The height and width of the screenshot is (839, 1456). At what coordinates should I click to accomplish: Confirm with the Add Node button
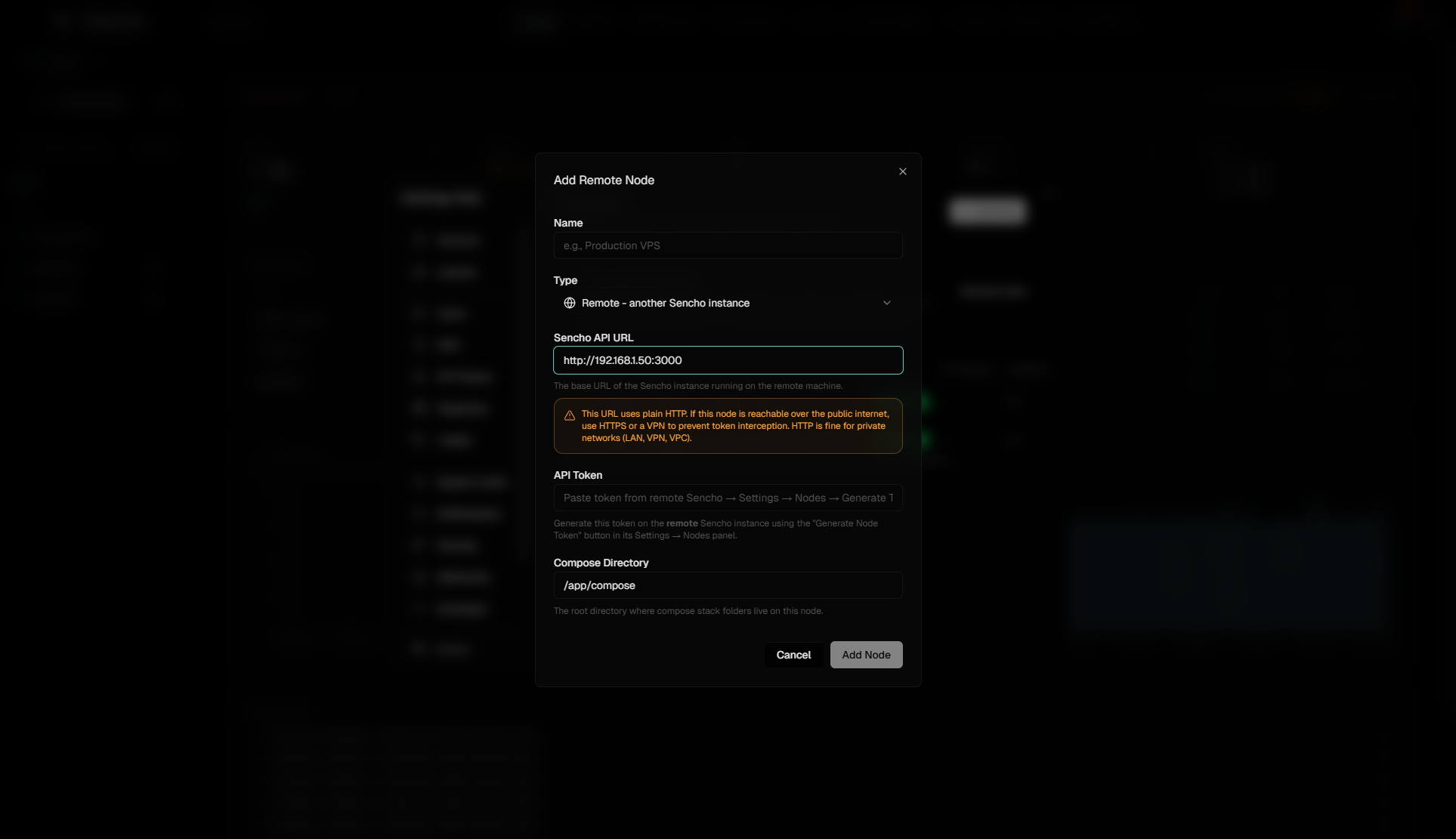[866, 655]
